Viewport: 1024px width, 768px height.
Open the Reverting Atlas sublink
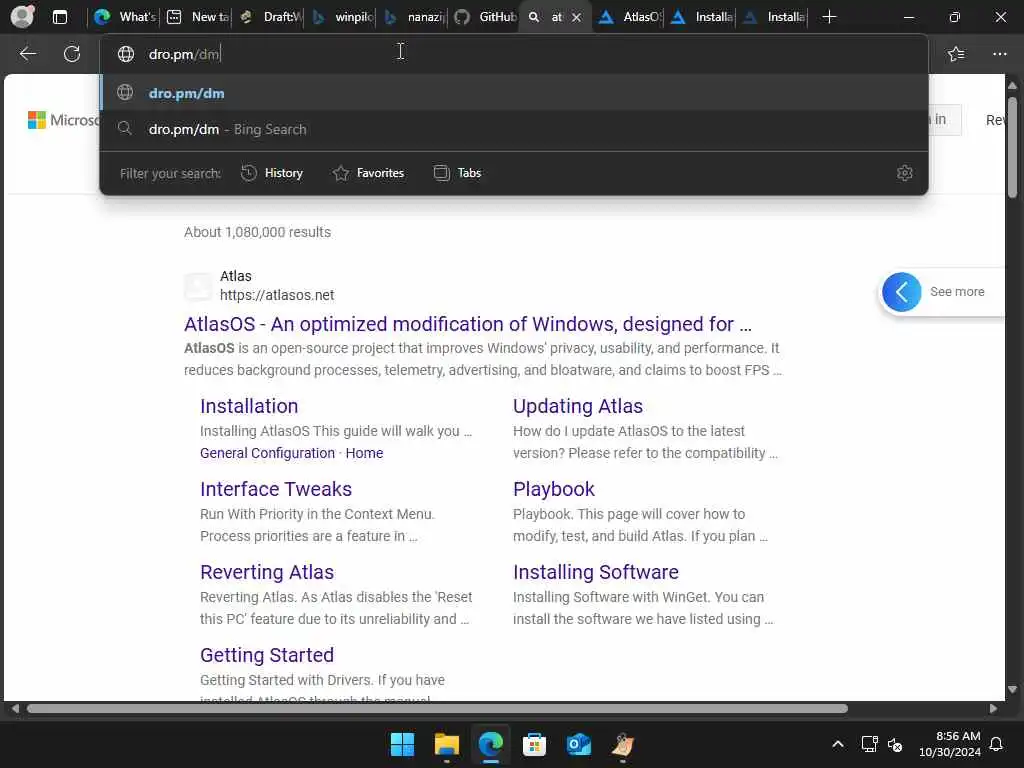click(266, 572)
